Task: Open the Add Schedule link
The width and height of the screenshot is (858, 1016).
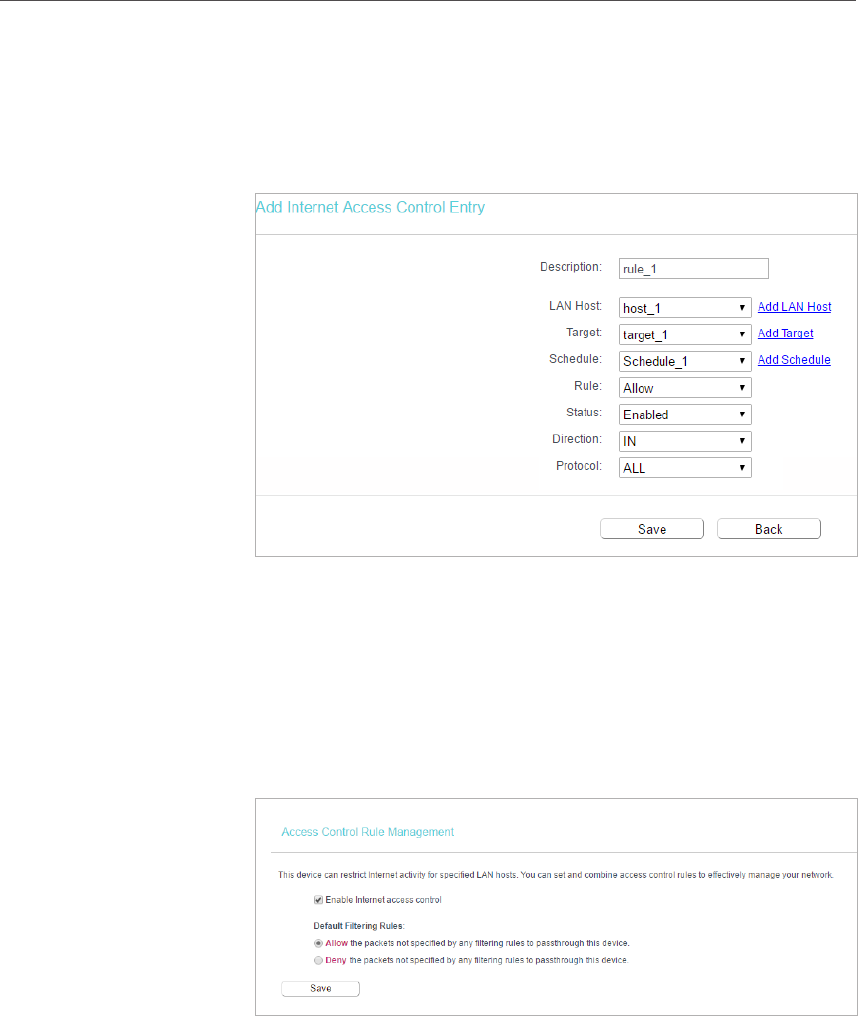Action: point(794,360)
